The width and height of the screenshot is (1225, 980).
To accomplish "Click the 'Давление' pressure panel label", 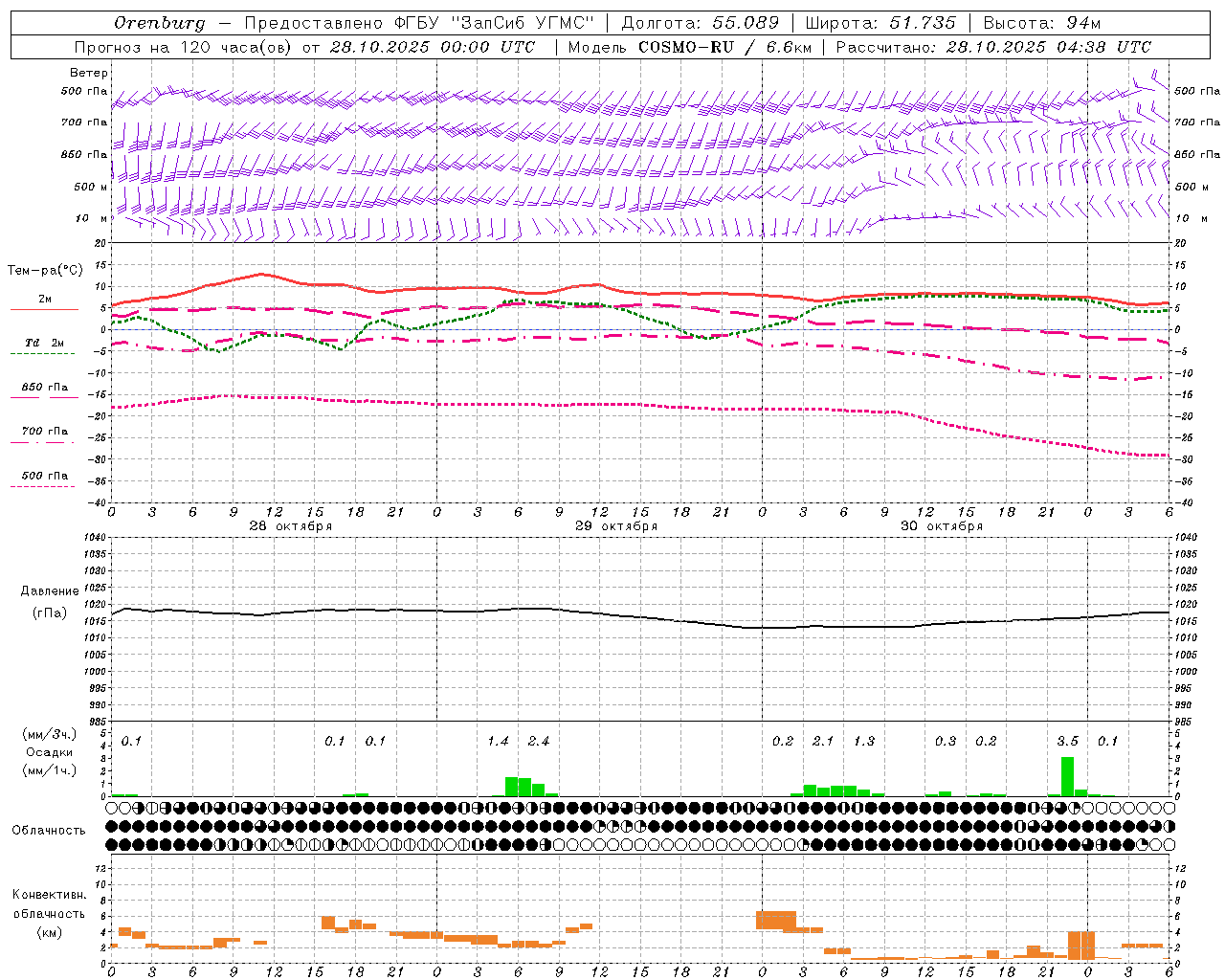I will pyautogui.click(x=50, y=591).
